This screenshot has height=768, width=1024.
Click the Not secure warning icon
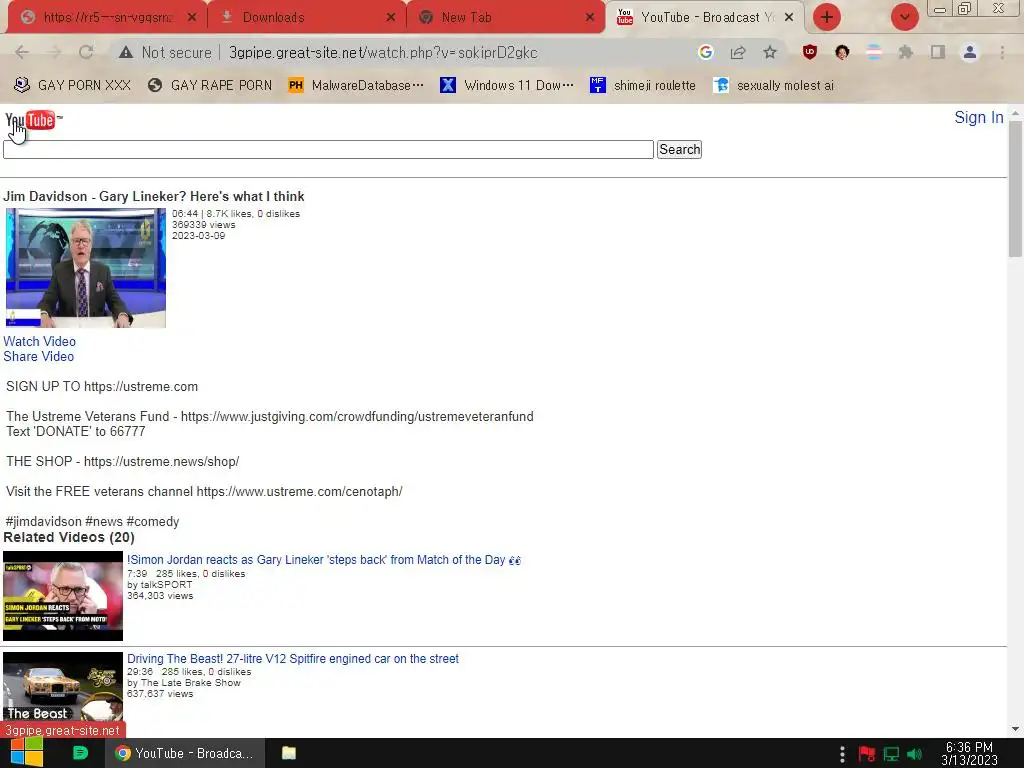click(x=125, y=52)
